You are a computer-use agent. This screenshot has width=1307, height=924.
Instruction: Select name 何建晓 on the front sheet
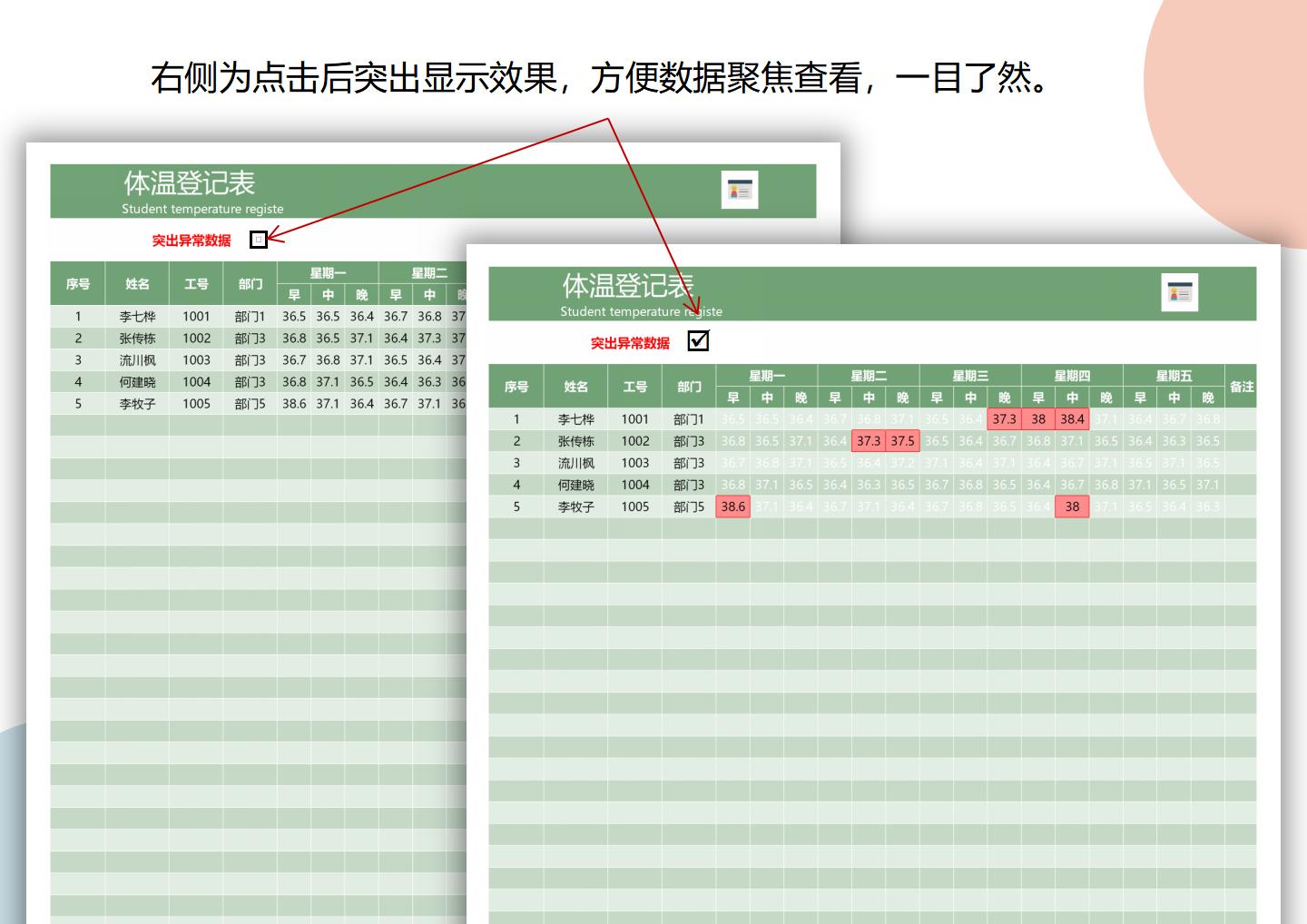coord(575,485)
